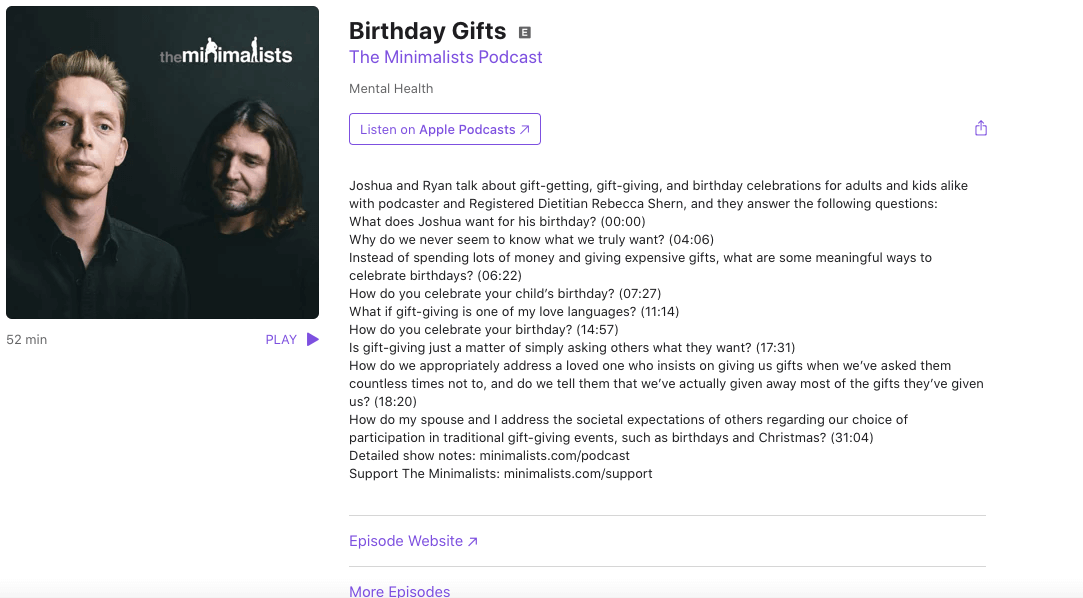The width and height of the screenshot is (1083, 598).
Task: Open the episode via PLAY control
Action: [x=290, y=339]
